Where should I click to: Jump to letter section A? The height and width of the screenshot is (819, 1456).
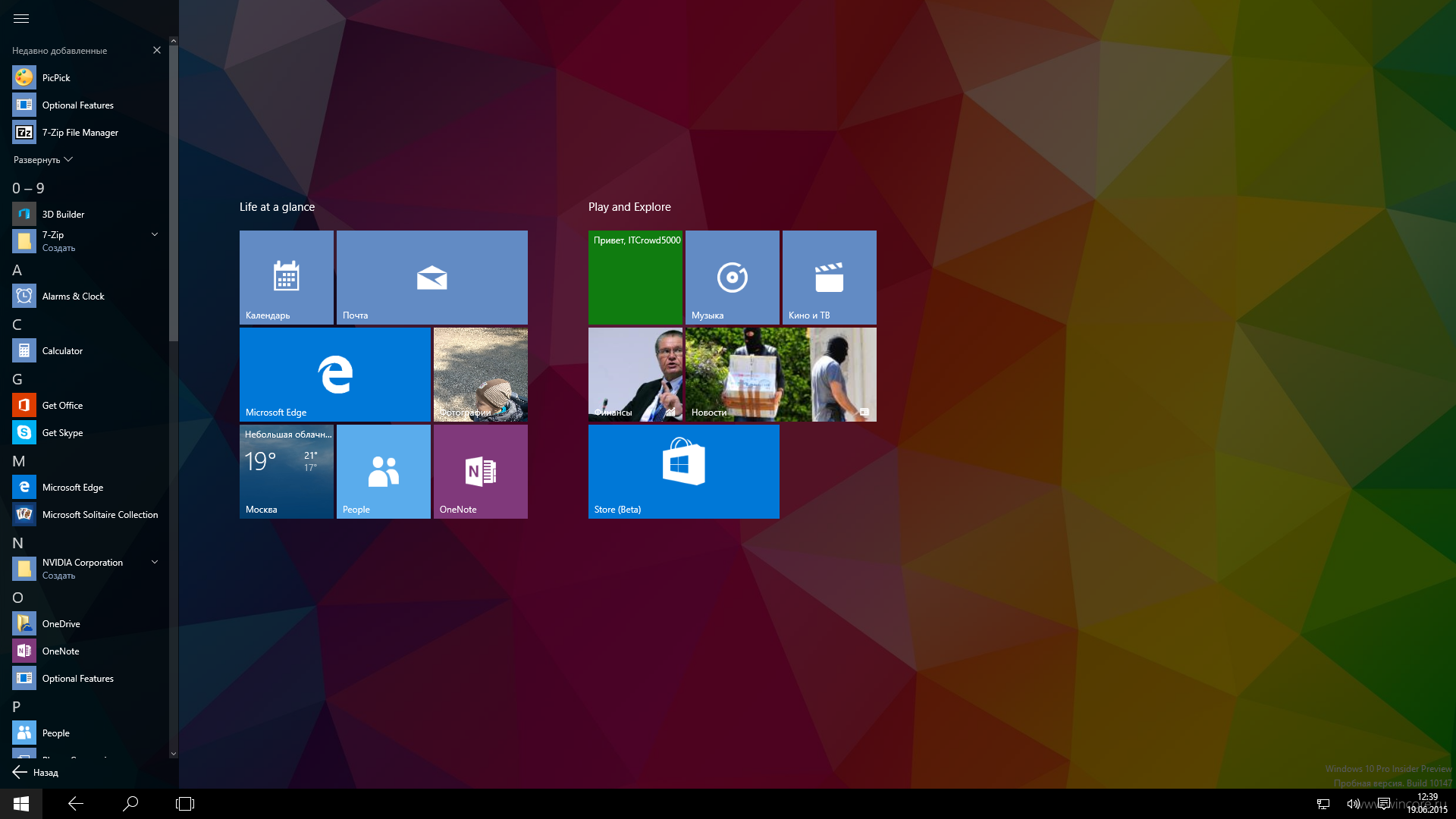click(17, 270)
